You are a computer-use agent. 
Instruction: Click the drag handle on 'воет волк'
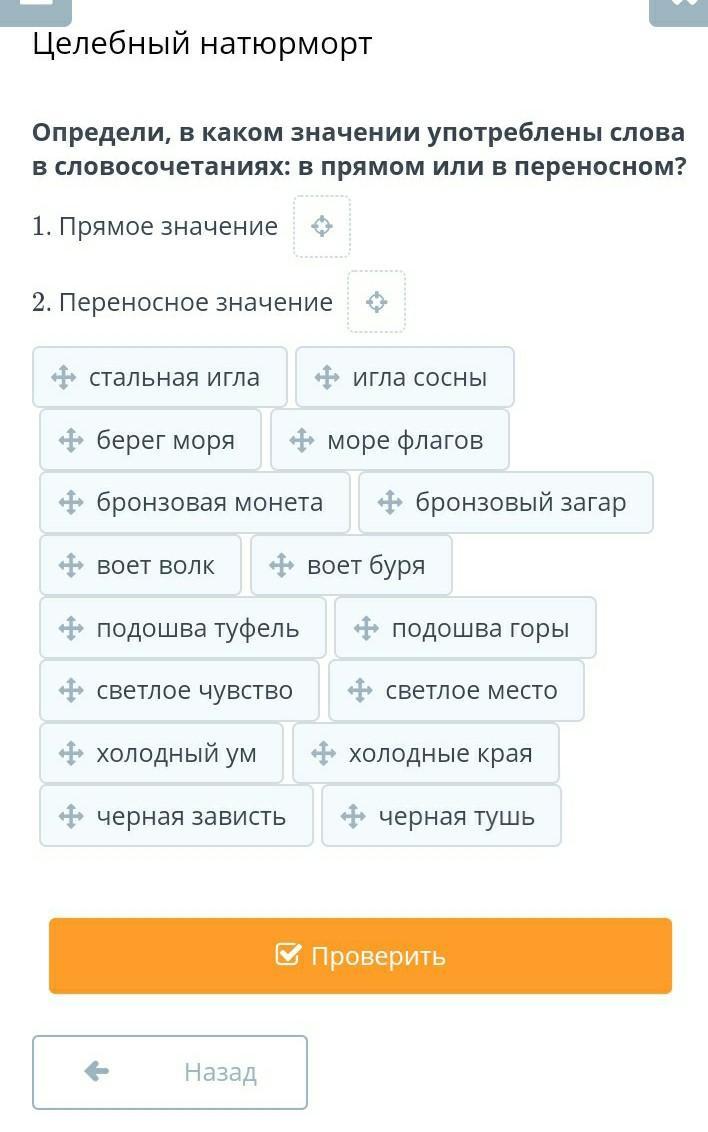pyautogui.click(x=71, y=565)
